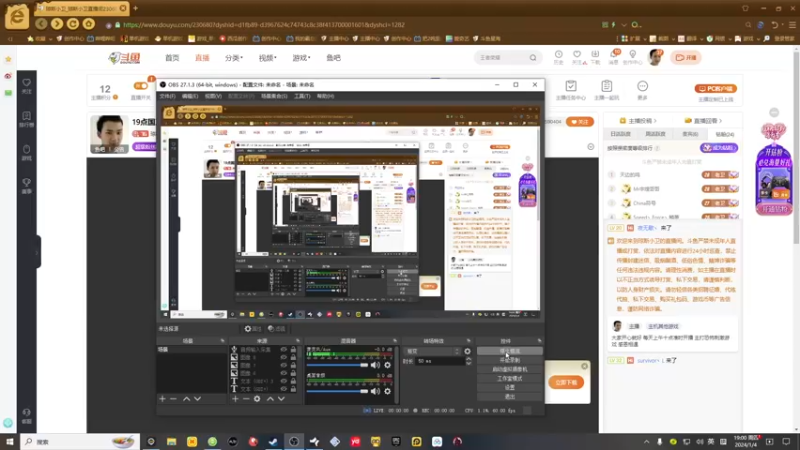Open source properties gear in Sources dock
Screen dimensions: 800x450
point(257,399)
